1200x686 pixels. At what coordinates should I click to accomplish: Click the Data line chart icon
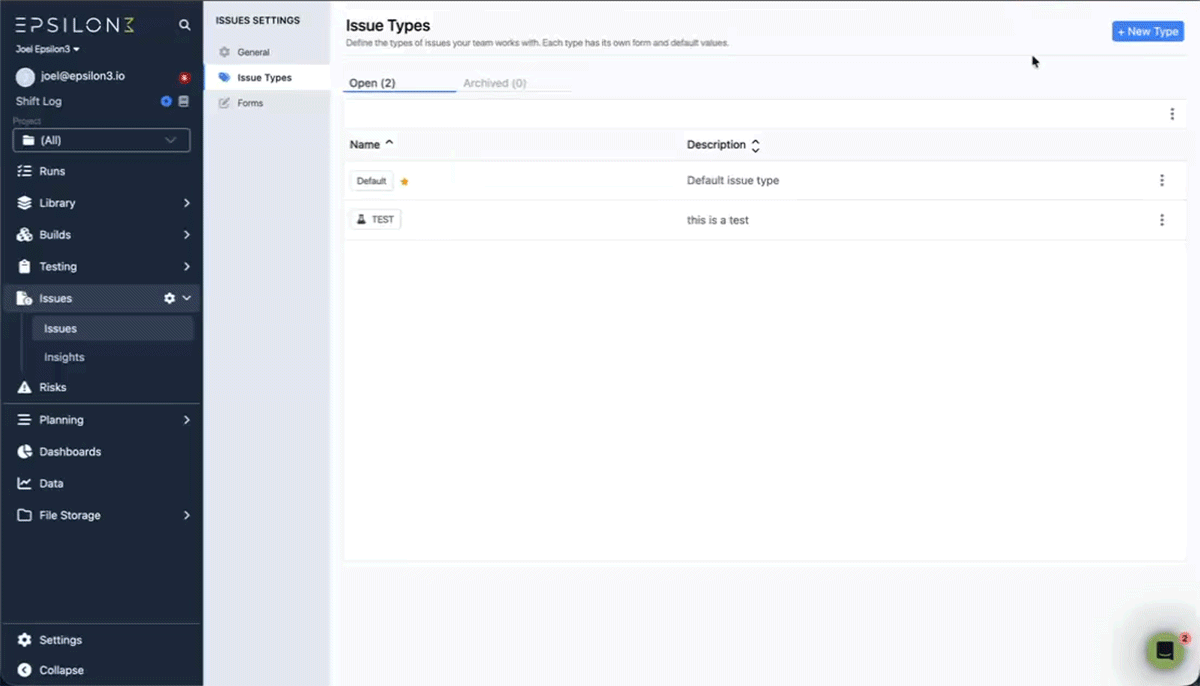click(x=25, y=483)
